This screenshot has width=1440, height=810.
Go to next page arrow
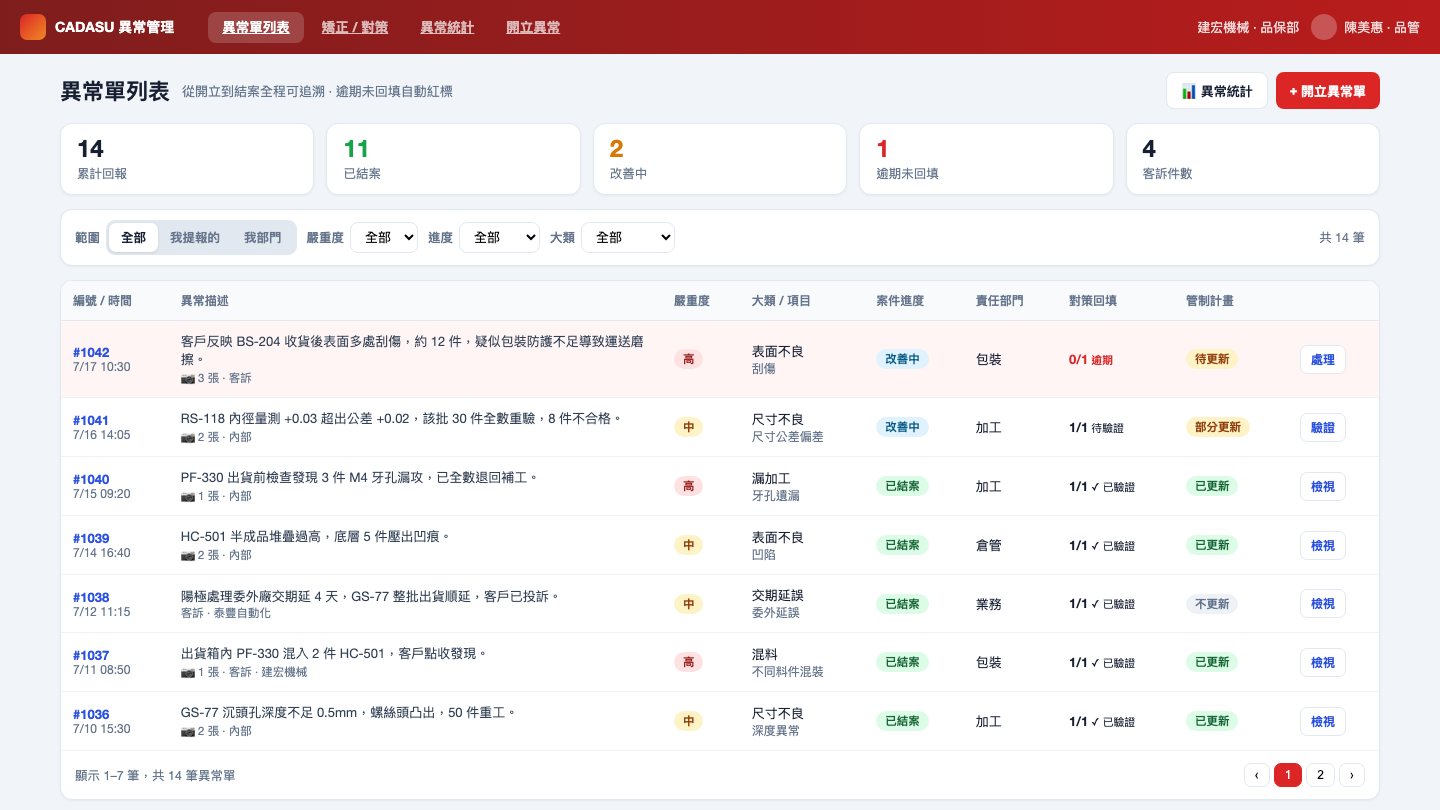click(1352, 775)
